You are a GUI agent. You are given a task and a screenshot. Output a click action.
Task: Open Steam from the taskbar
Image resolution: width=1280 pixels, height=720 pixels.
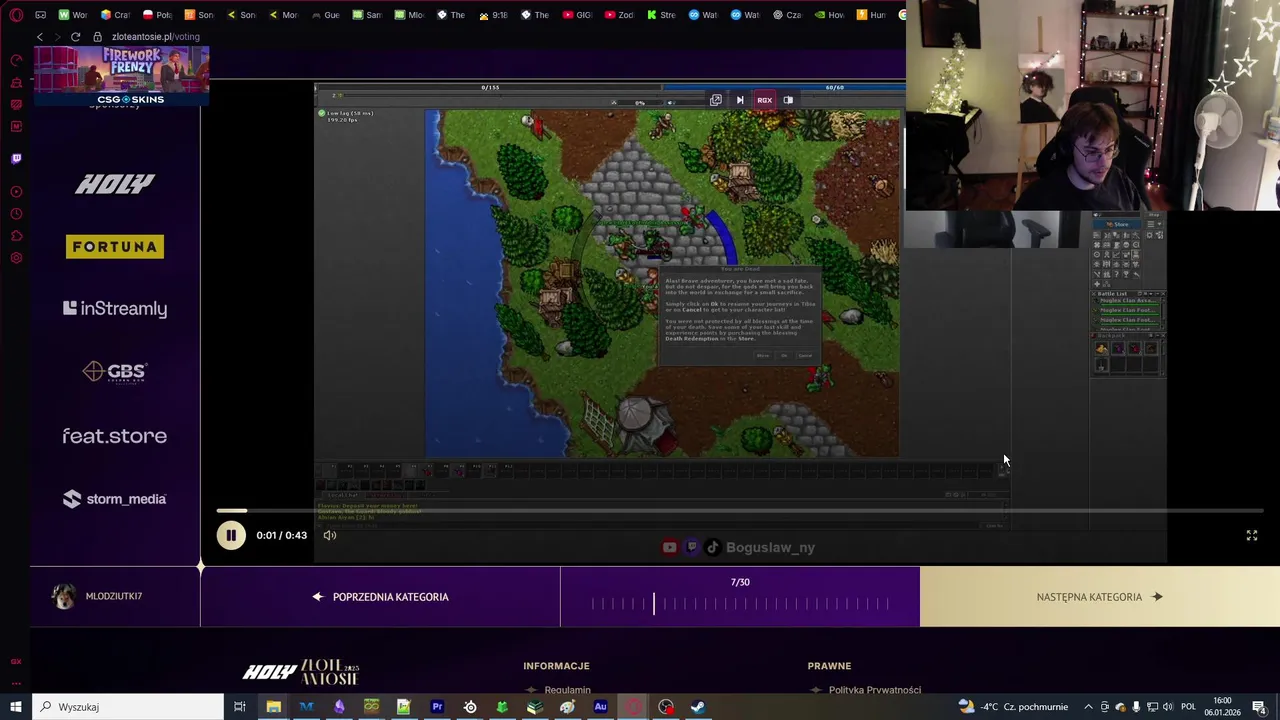point(698,707)
